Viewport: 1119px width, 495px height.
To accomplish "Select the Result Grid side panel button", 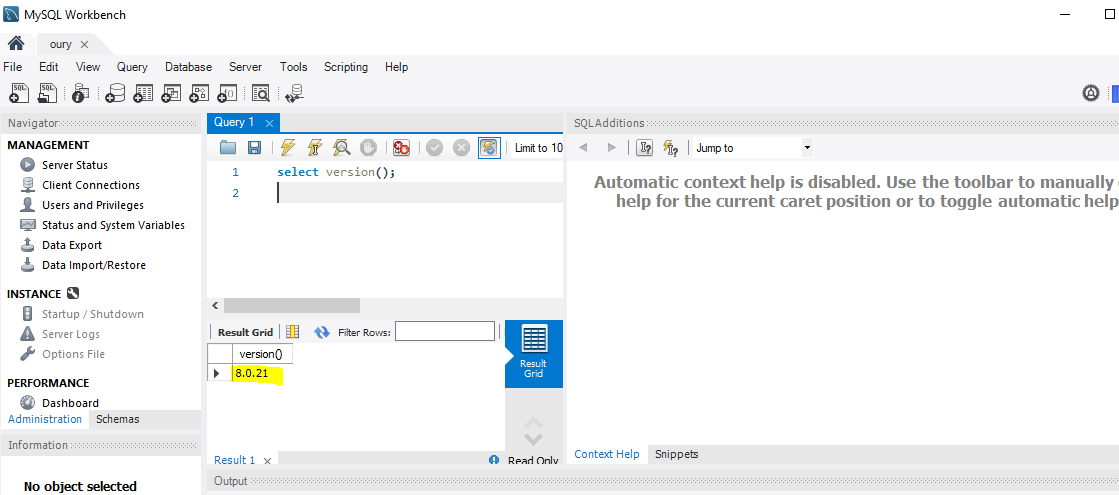I will click(533, 354).
